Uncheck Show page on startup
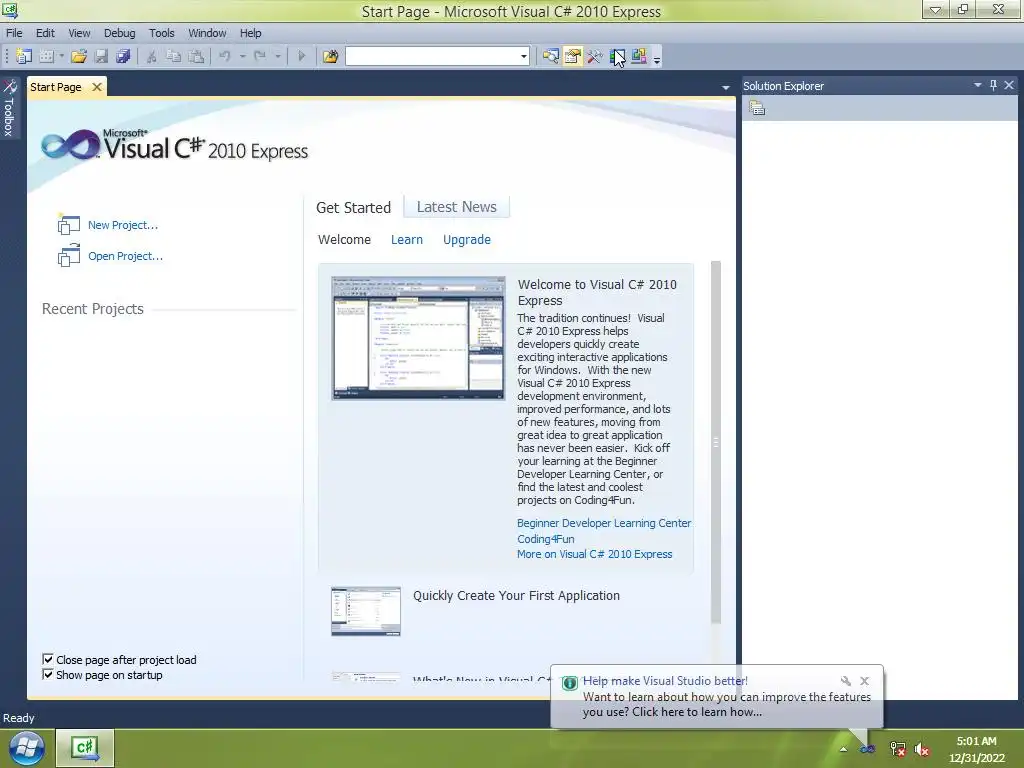The height and width of the screenshot is (768, 1024). coord(48,674)
